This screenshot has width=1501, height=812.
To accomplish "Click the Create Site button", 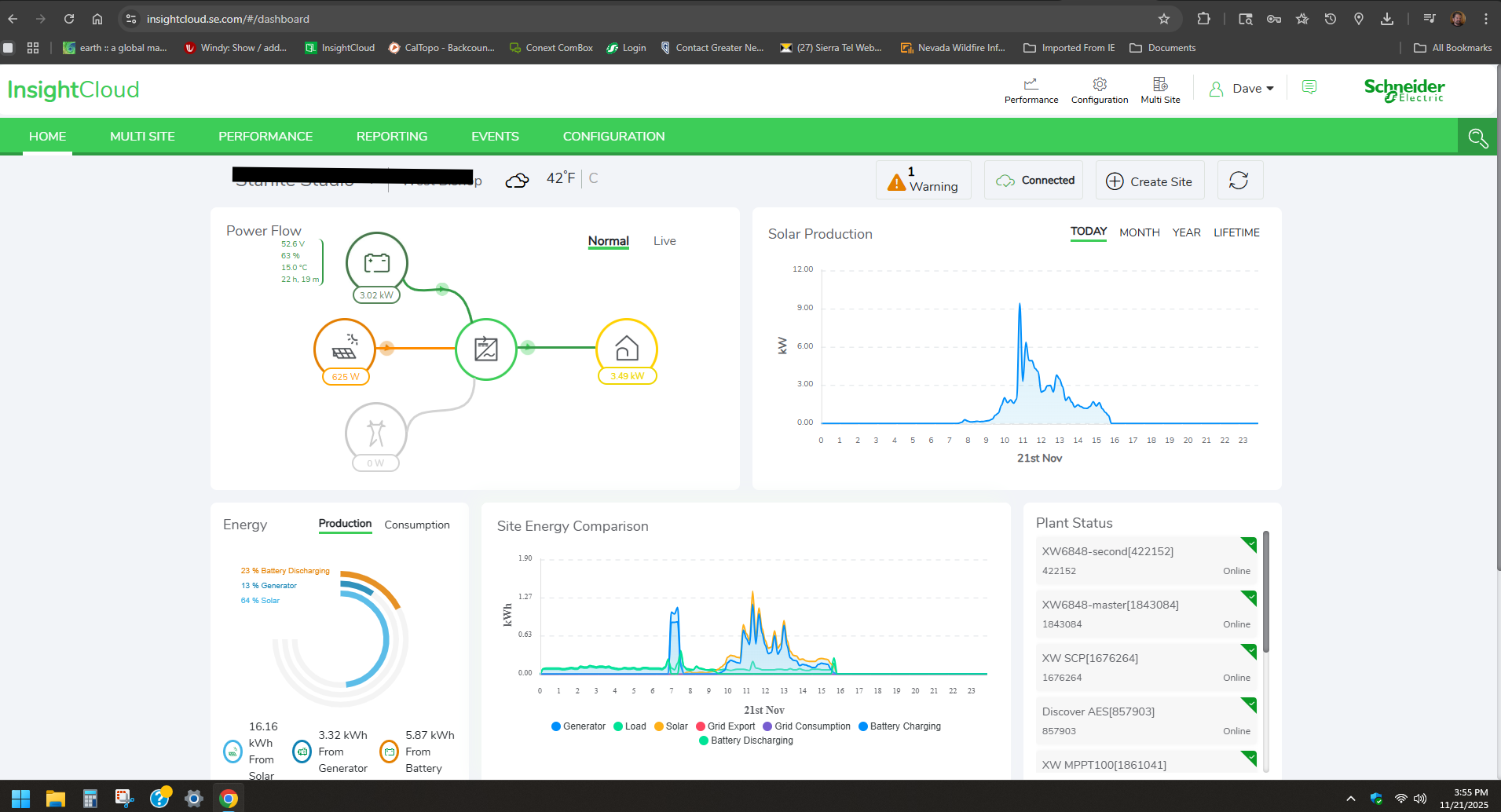I will point(1150,181).
